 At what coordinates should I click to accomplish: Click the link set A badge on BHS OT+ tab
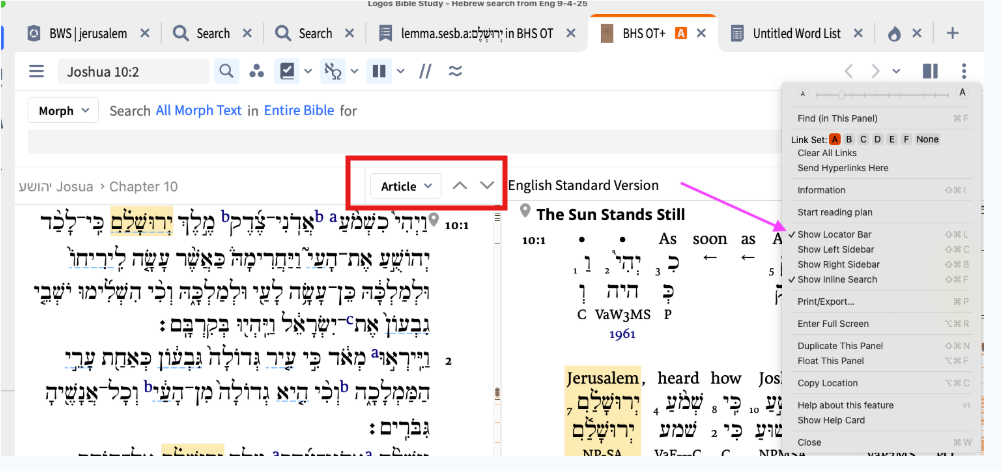coord(681,33)
